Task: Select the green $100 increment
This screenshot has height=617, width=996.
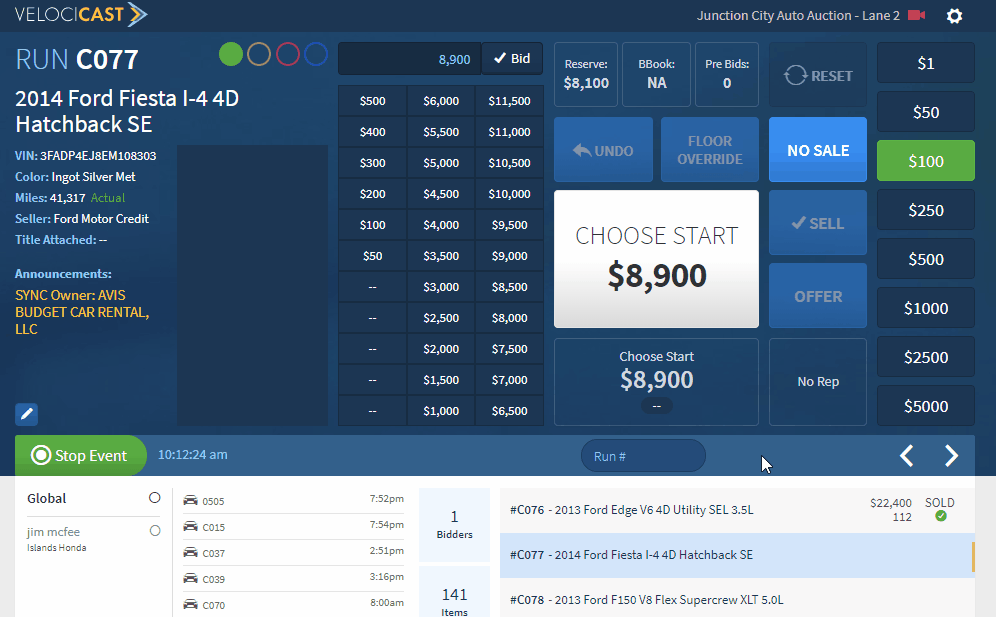Action: (925, 161)
